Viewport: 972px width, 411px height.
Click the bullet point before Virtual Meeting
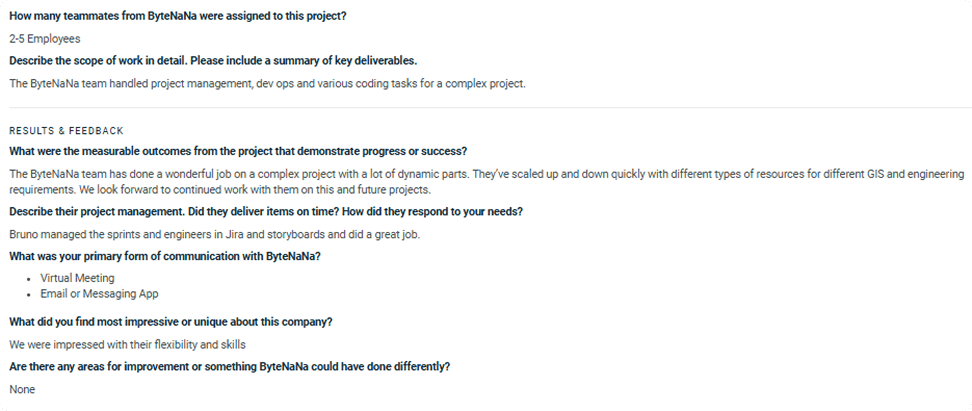(29, 279)
